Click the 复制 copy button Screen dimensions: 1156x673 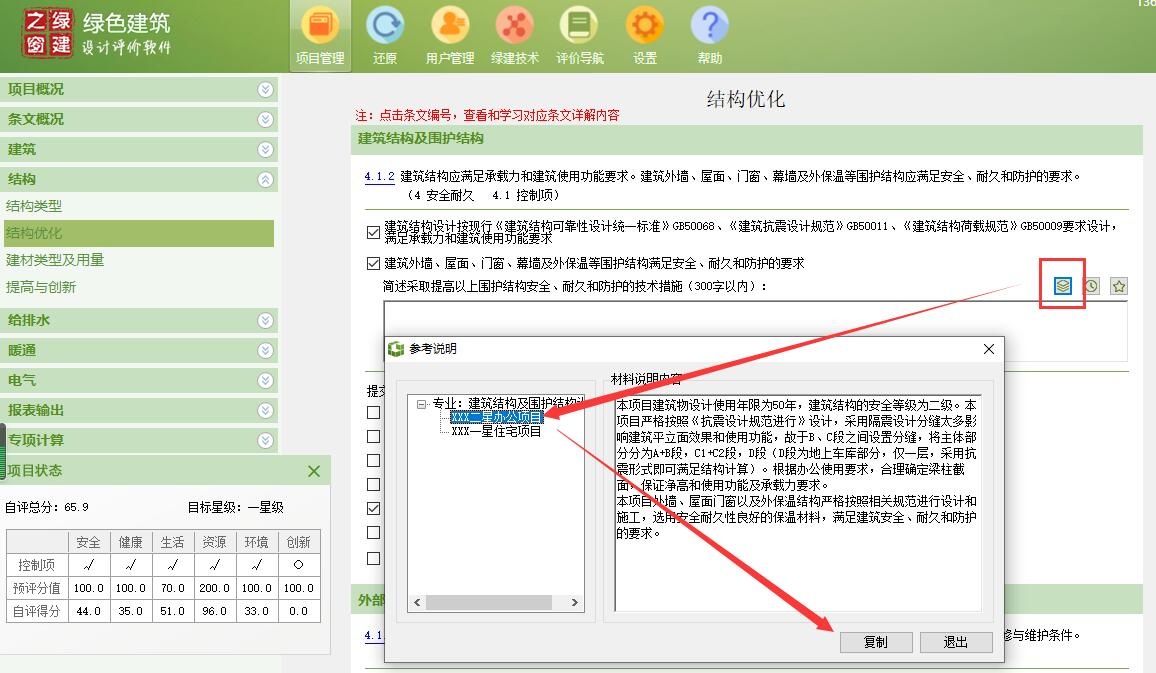pos(875,642)
